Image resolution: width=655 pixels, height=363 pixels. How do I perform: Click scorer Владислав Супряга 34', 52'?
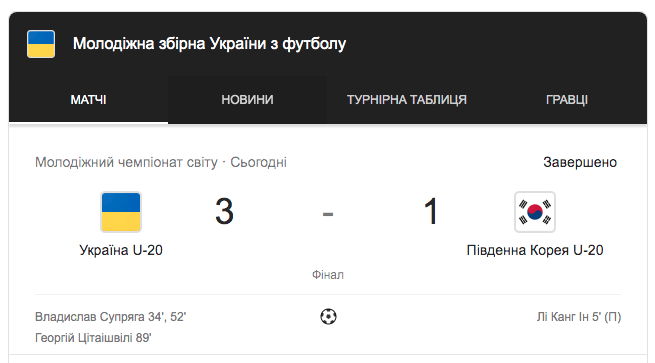(111, 317)
